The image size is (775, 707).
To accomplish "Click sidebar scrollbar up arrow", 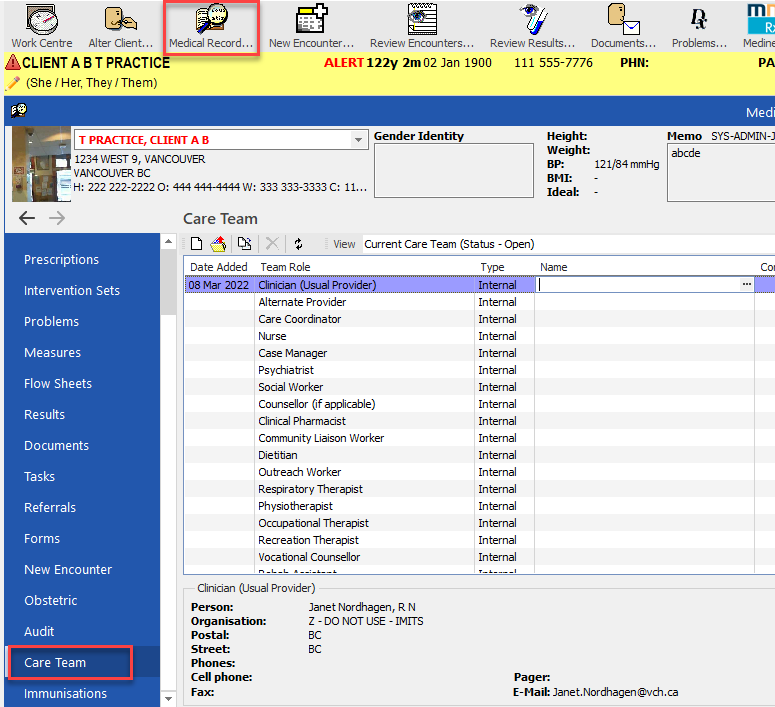I will [x=169, y=241].
